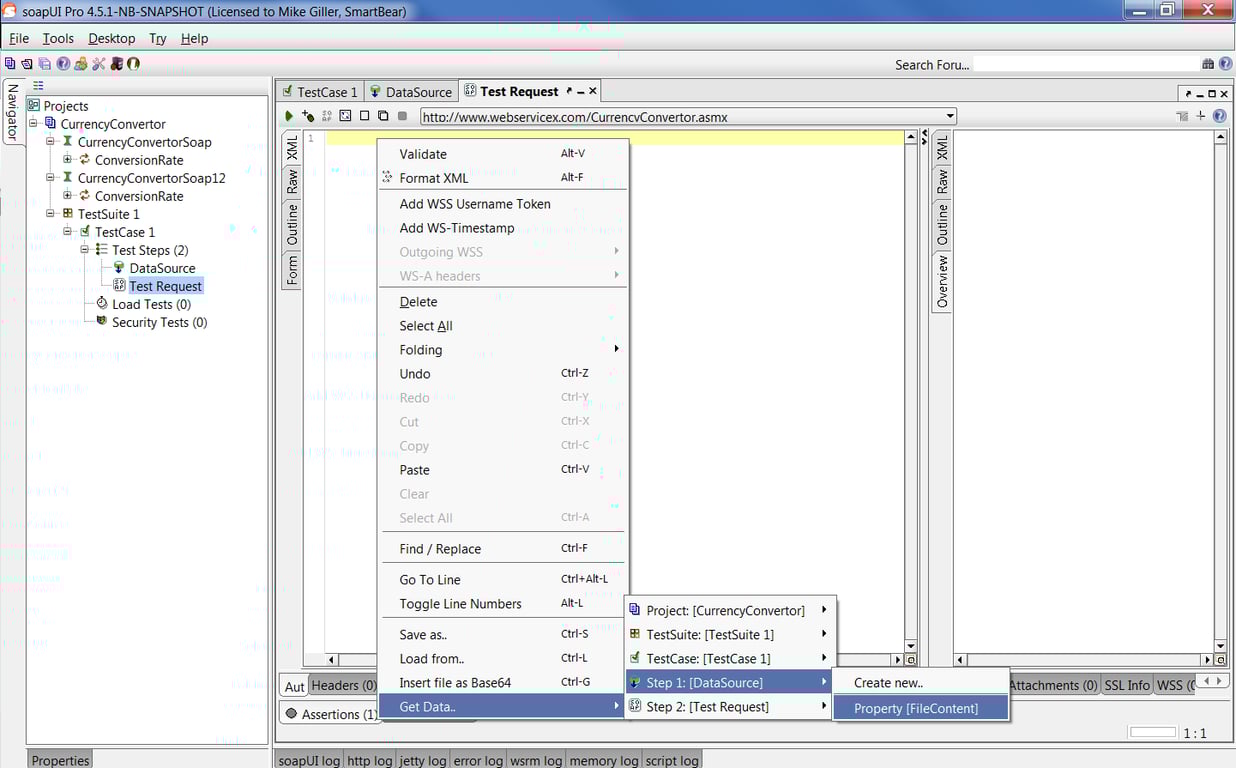
Task: Open the Properties tab at bottom left
Action: point(60,760)
